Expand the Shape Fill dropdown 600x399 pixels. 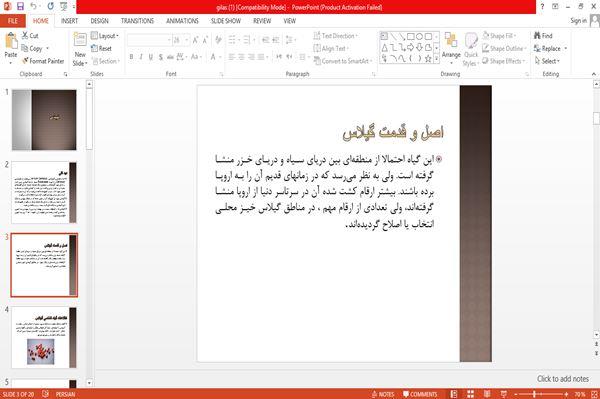point(499,36)
